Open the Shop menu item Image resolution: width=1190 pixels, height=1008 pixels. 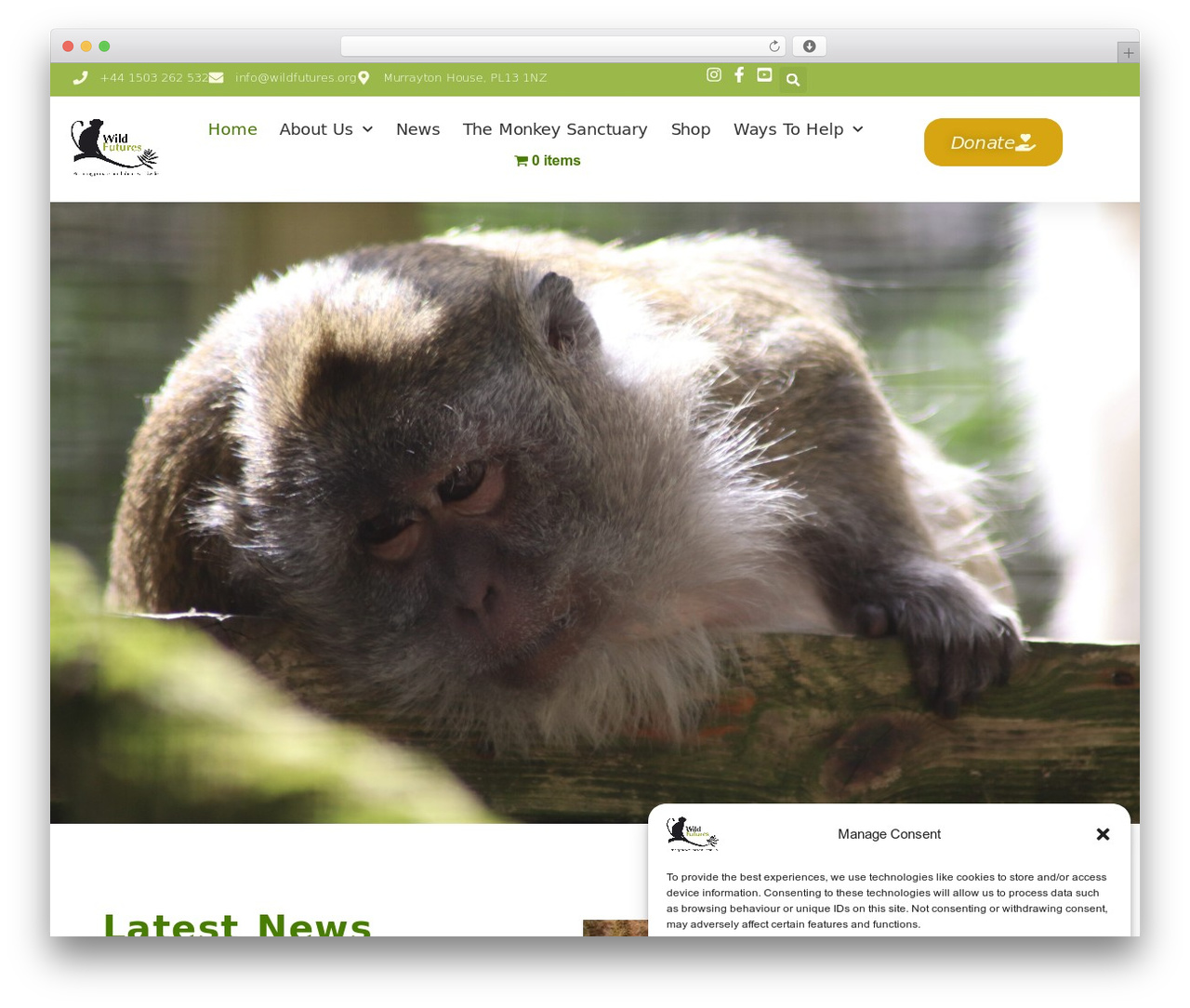[x=691, y=129]
